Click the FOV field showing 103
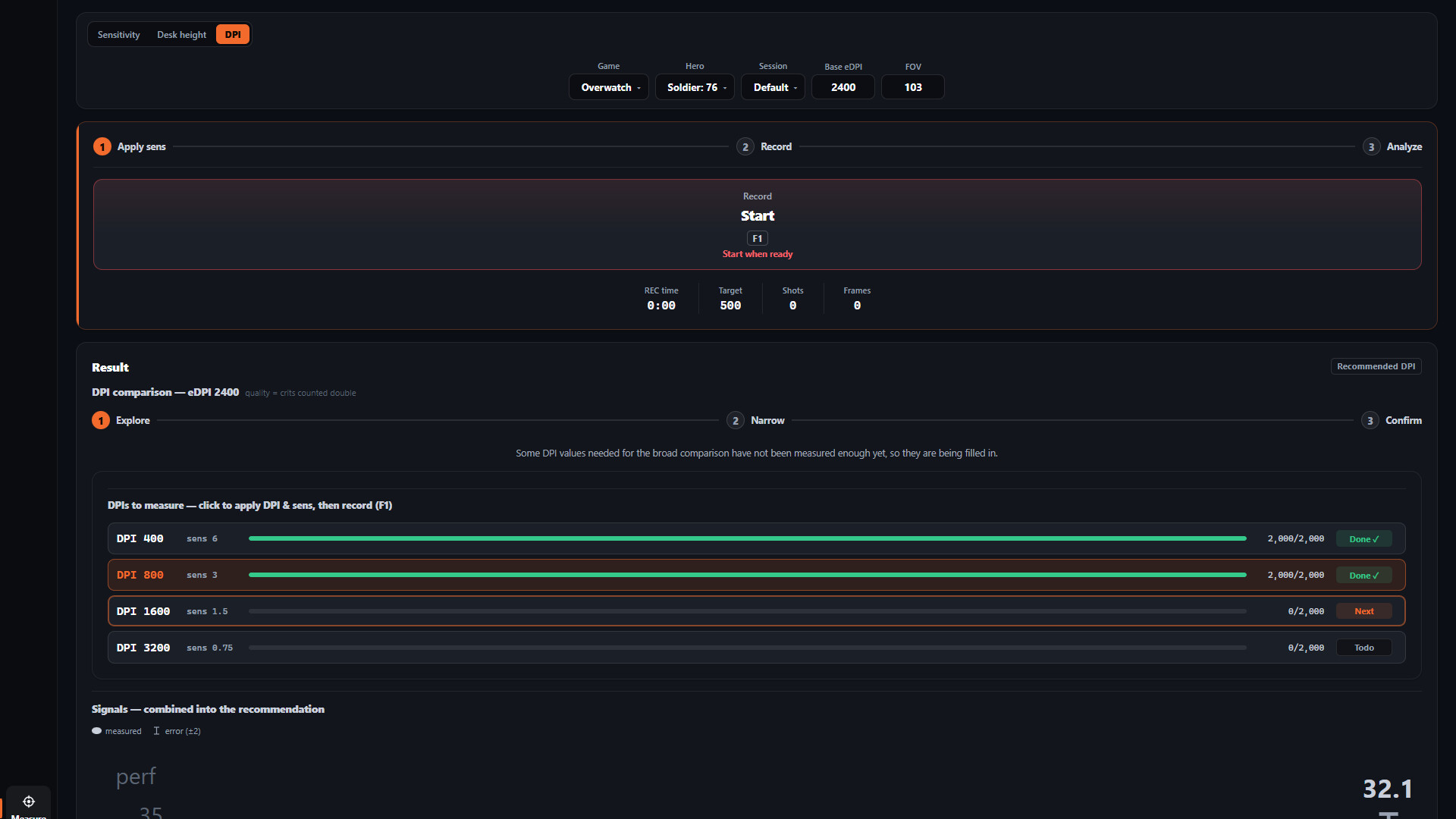 click(913, 87)
